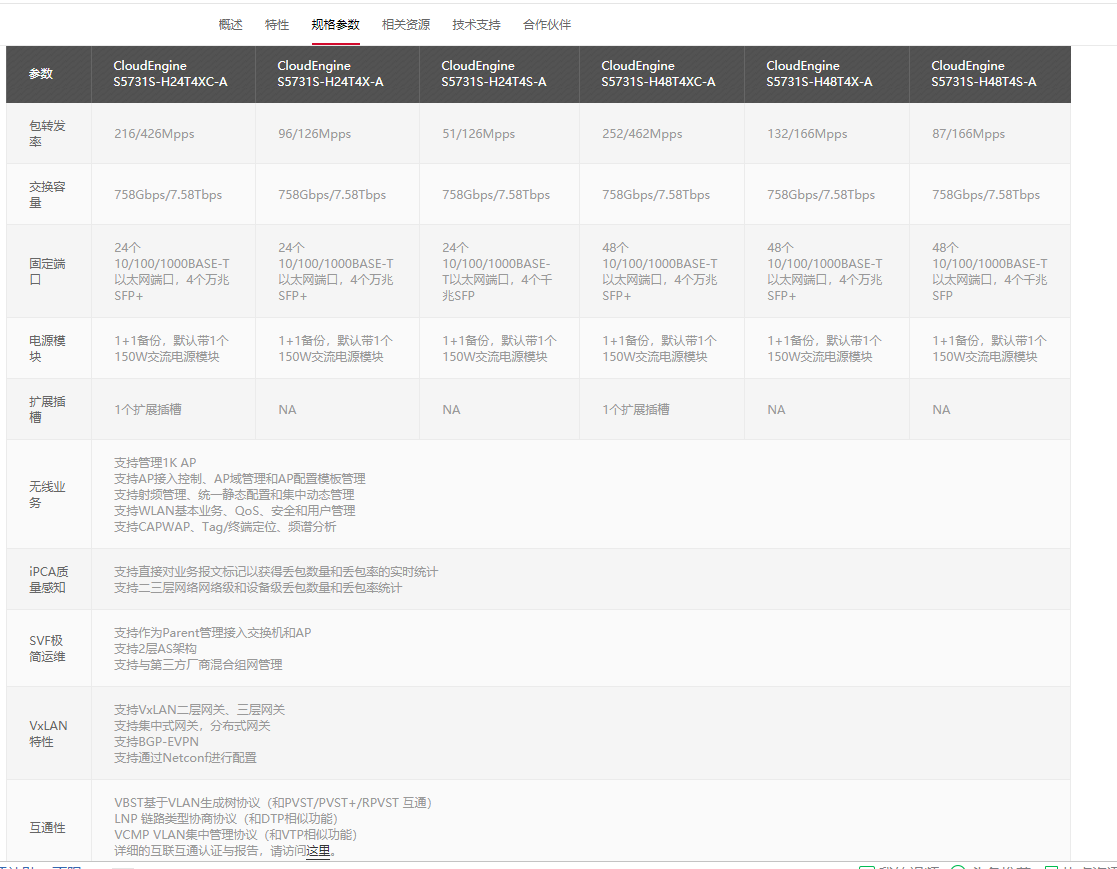The image size is (1117, 869).
Task: Switch to the 合作伙伴 tab
Action: click(547, 25)
